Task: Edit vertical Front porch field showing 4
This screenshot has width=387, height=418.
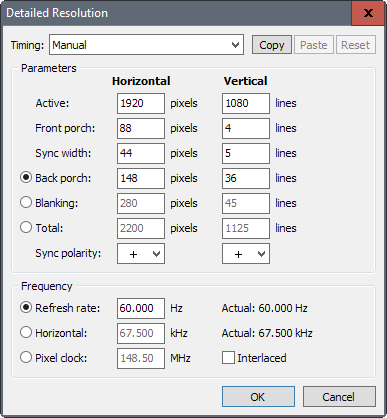Action: coord(246,128)
